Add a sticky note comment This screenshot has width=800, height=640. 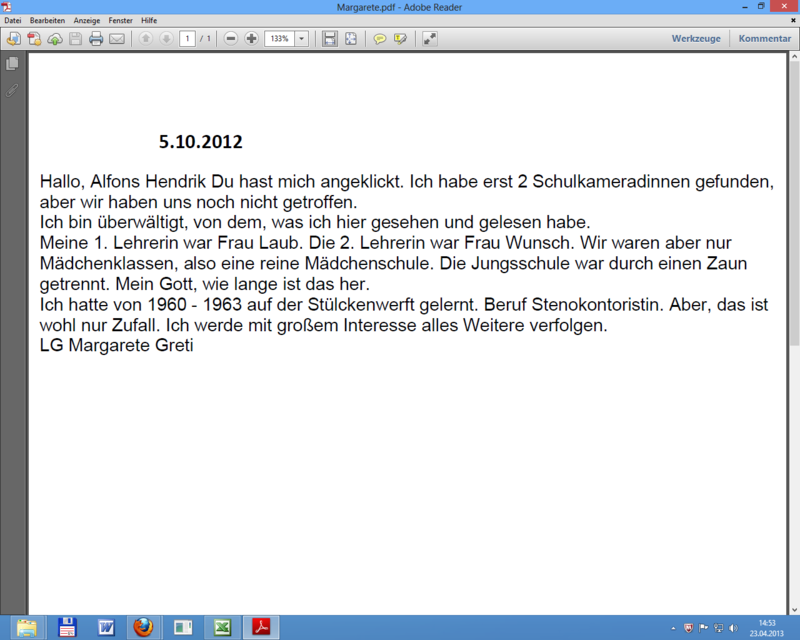(380, 39)
